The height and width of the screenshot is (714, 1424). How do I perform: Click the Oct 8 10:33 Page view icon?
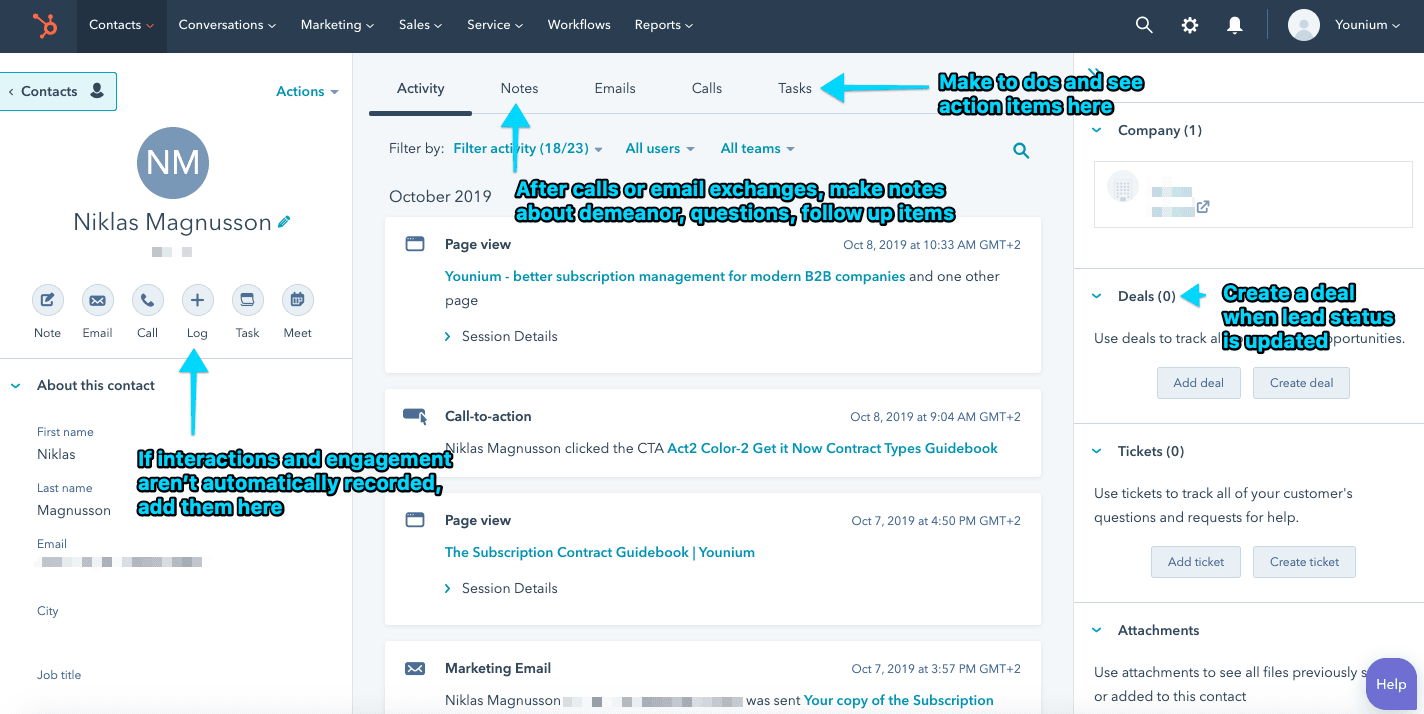pyautogui.click(x=414, y=244)
